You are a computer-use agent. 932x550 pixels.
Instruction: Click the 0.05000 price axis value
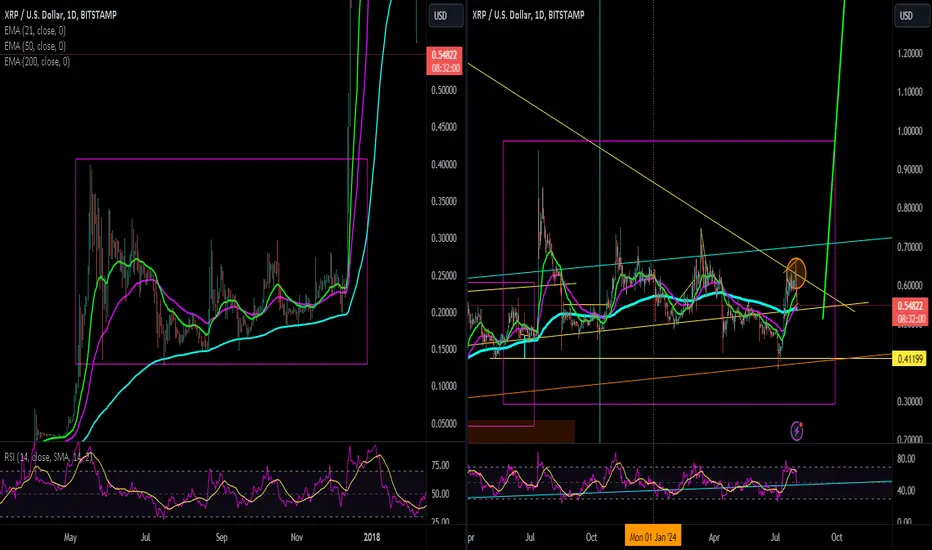click(444, 424)
